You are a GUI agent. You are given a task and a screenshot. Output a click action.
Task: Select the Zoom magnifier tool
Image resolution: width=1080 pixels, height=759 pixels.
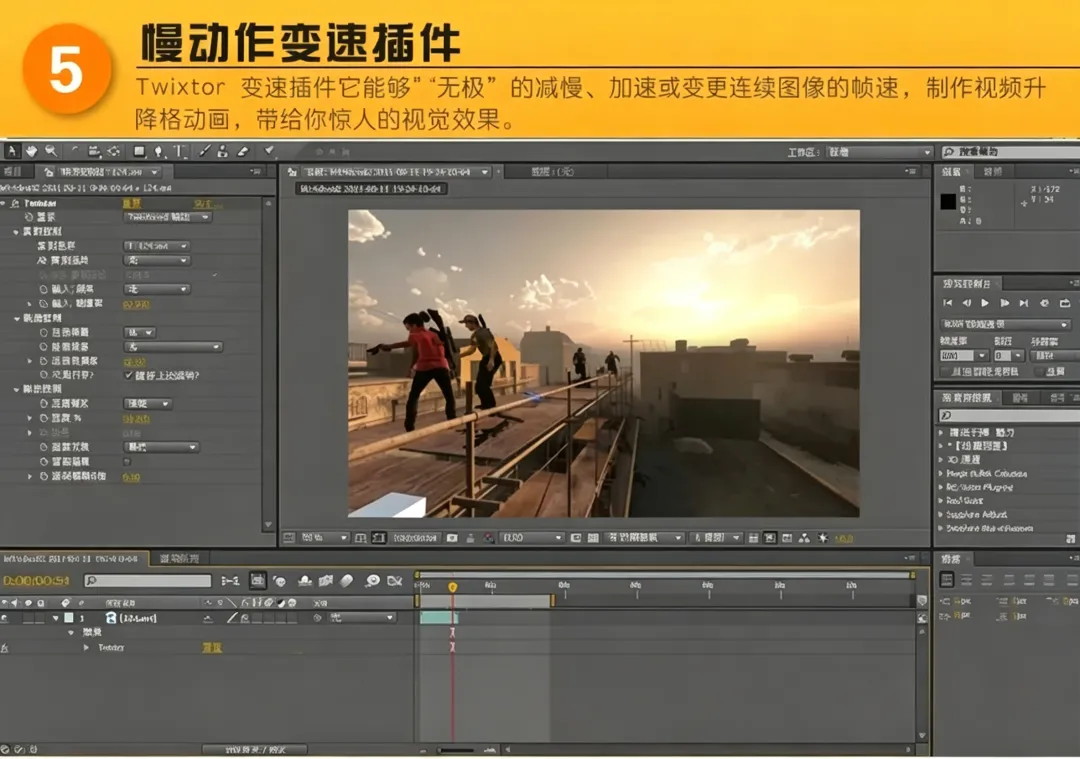coord(51,151)
